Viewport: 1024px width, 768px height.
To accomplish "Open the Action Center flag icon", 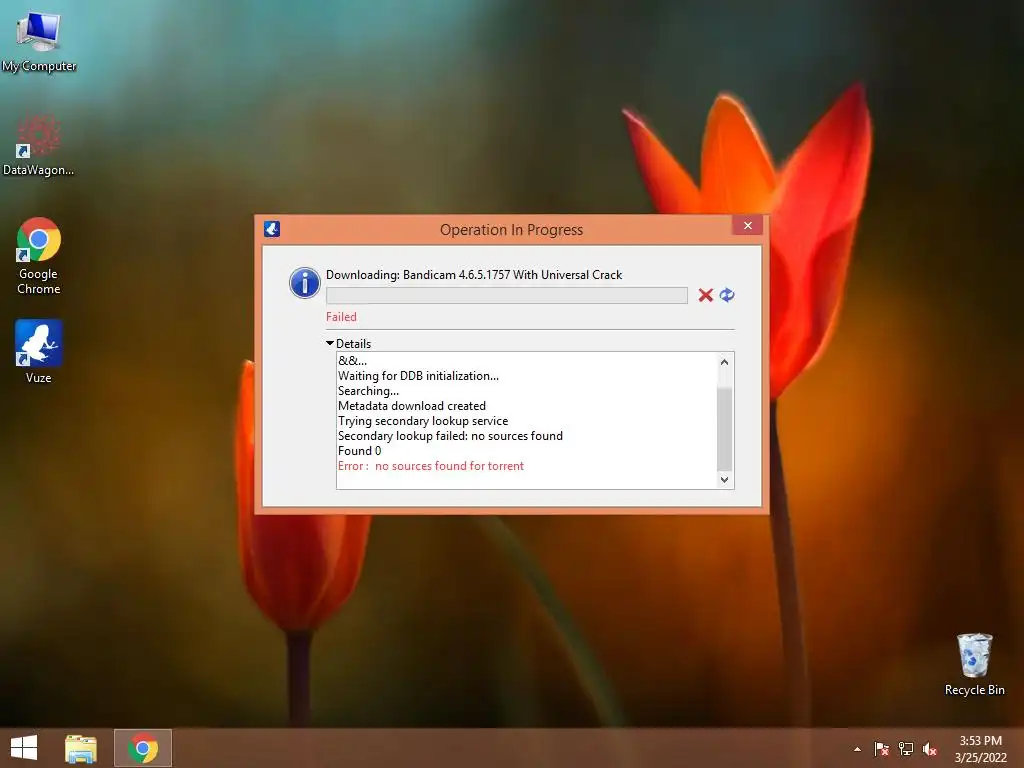I will (882, 749).
